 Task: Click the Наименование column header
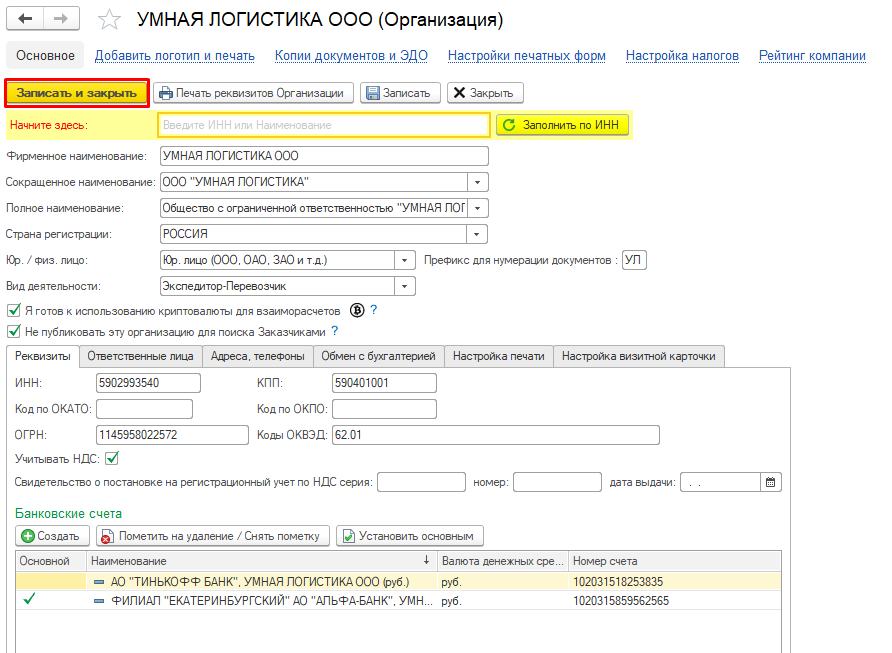(261, 561)
